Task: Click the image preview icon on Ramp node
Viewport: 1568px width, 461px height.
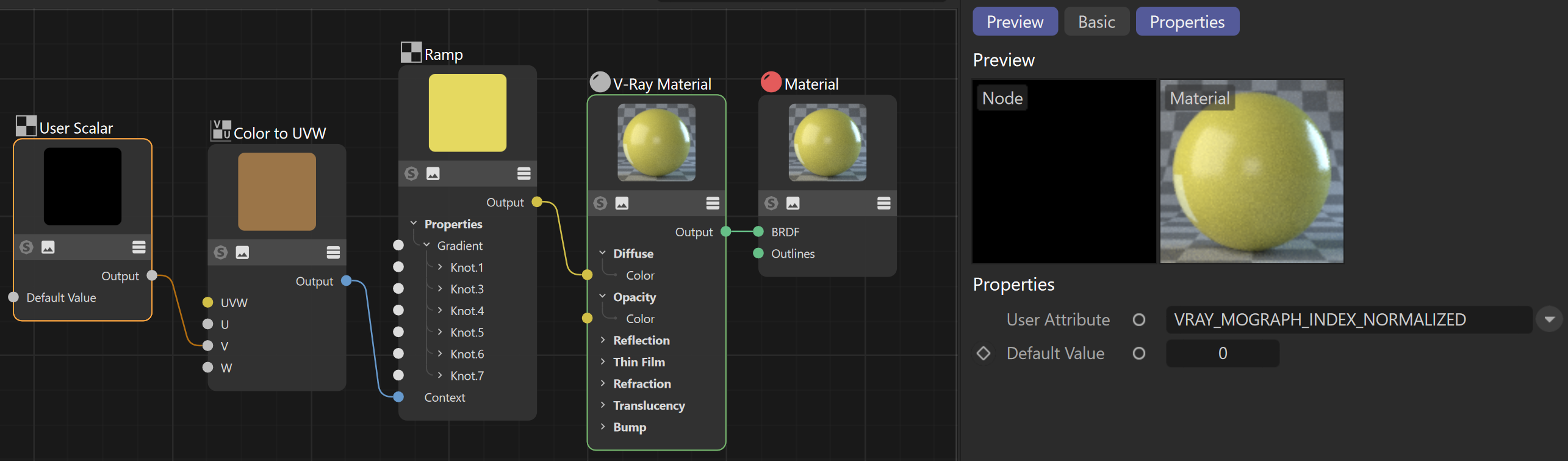Action: (x=433, y=174)
